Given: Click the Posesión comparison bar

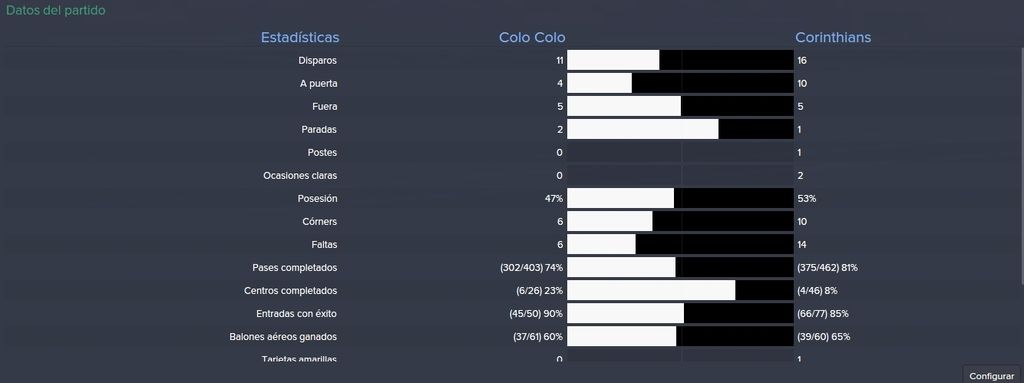Looking at the screenshot, I should pyautogui.click(x=680, y=198).
